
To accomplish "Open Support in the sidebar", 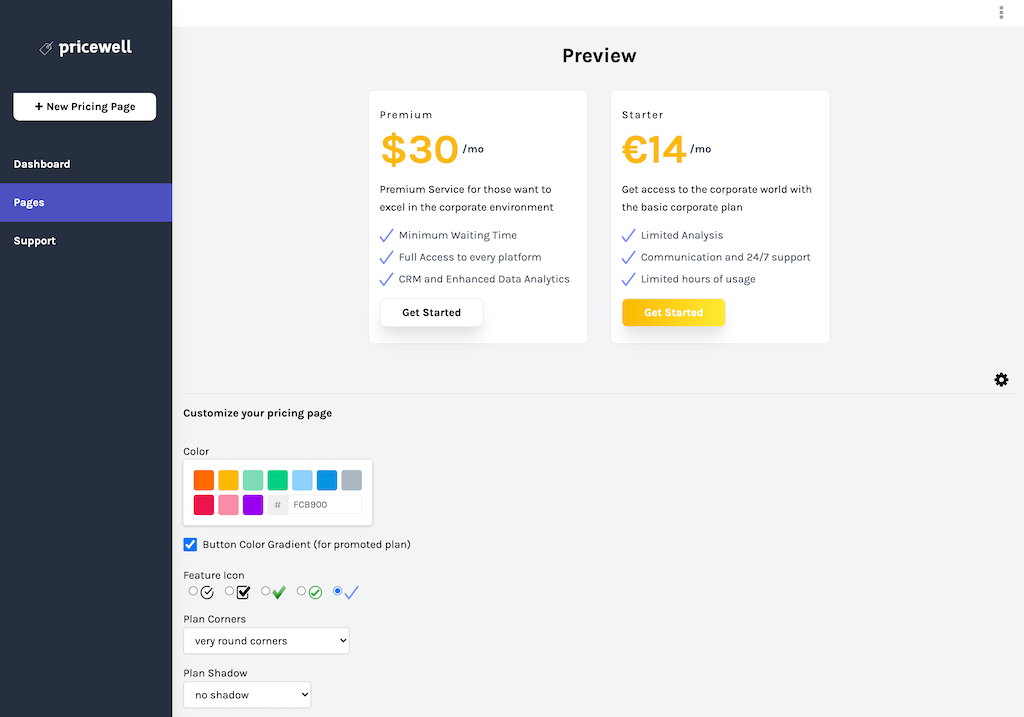I will pyautogui.click(x=35, y=241).
